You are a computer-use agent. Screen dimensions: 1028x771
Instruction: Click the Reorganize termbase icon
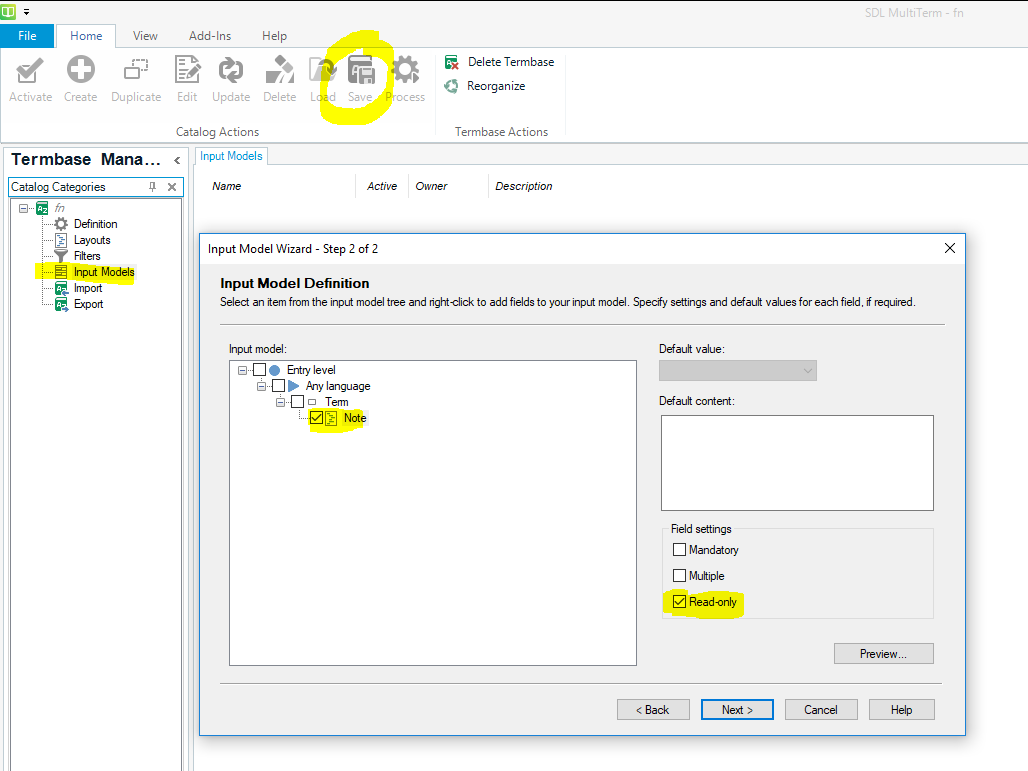pos(453,86)
